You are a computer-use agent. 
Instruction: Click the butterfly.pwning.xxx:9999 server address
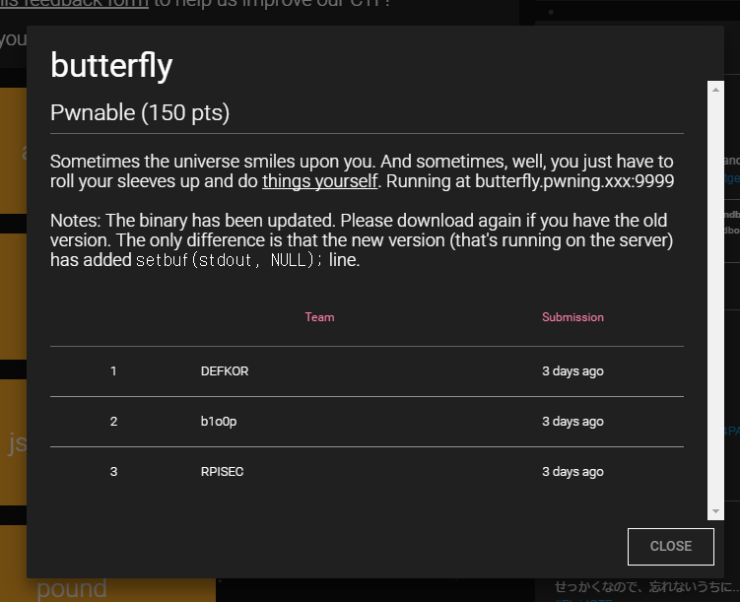tap(574, 181)
